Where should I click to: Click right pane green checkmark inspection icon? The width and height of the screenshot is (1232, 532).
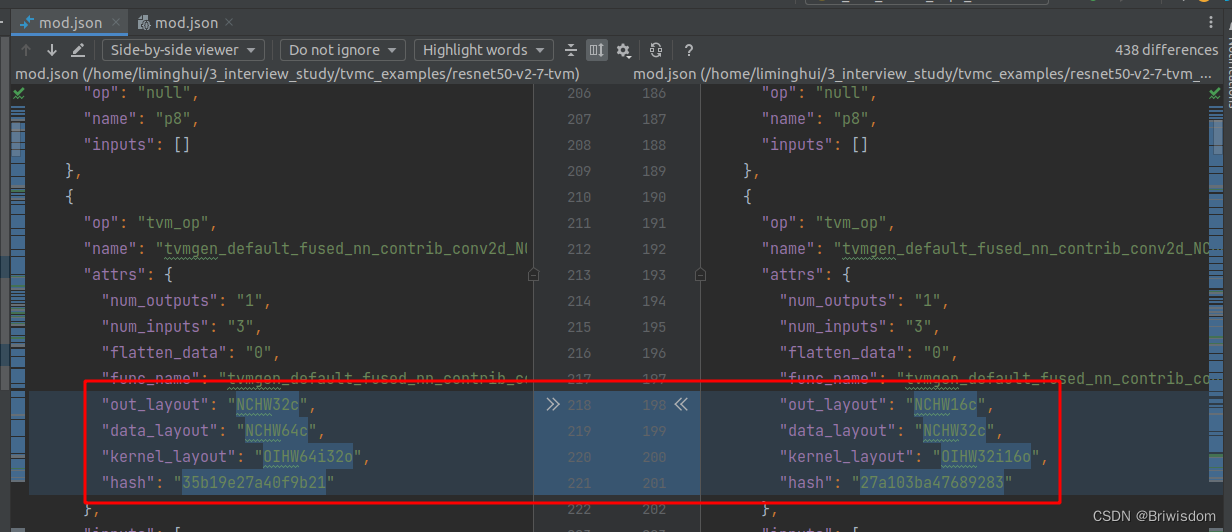point(1215,92)
